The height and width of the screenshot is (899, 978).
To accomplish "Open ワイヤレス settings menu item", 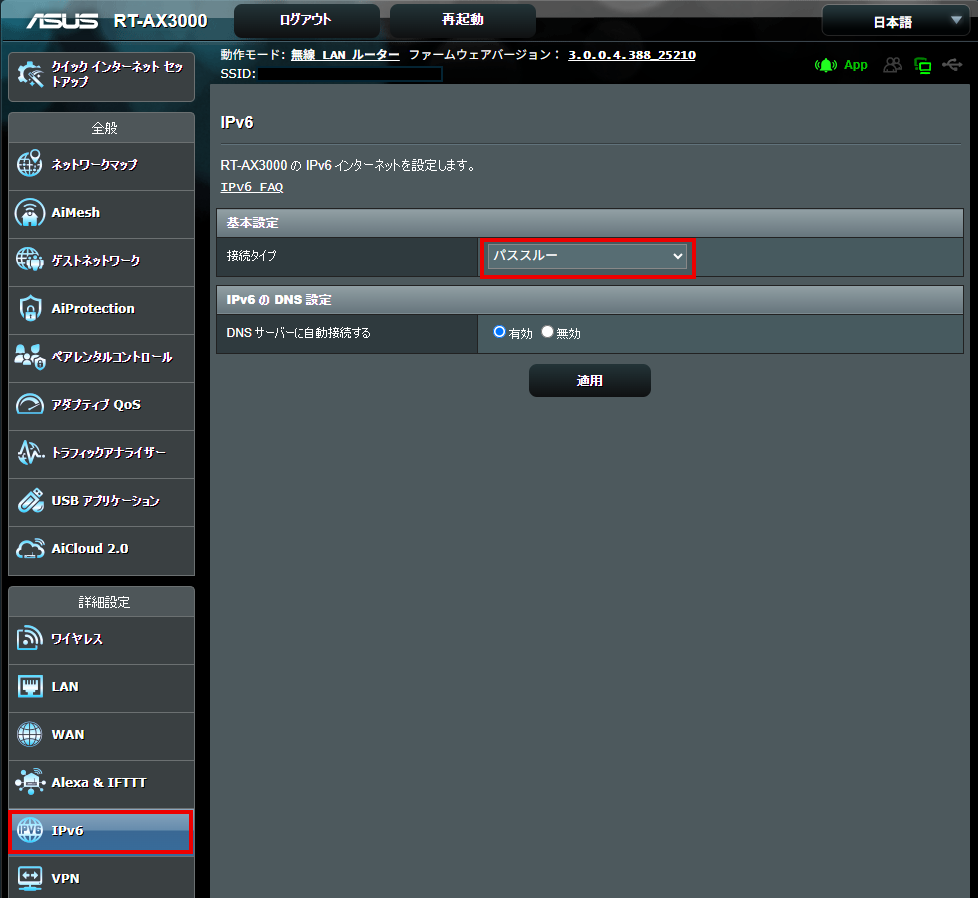I will pyautogui.click(x=101, y=641).
